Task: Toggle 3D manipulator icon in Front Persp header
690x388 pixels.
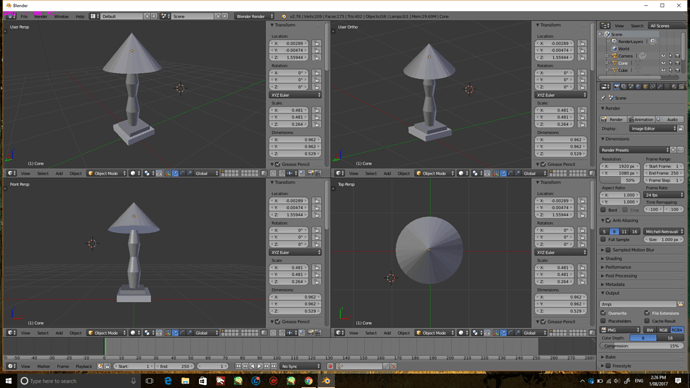Action: tap(168, 333)
